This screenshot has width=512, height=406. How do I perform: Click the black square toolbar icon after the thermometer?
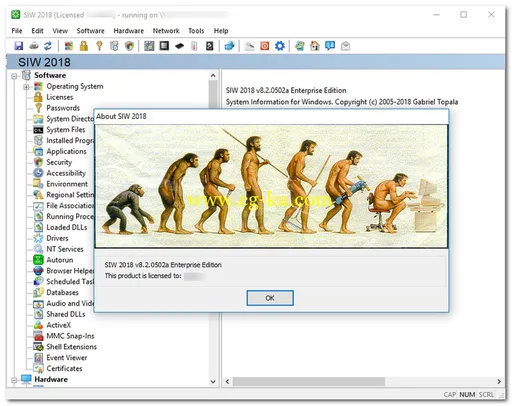(210, 46)
